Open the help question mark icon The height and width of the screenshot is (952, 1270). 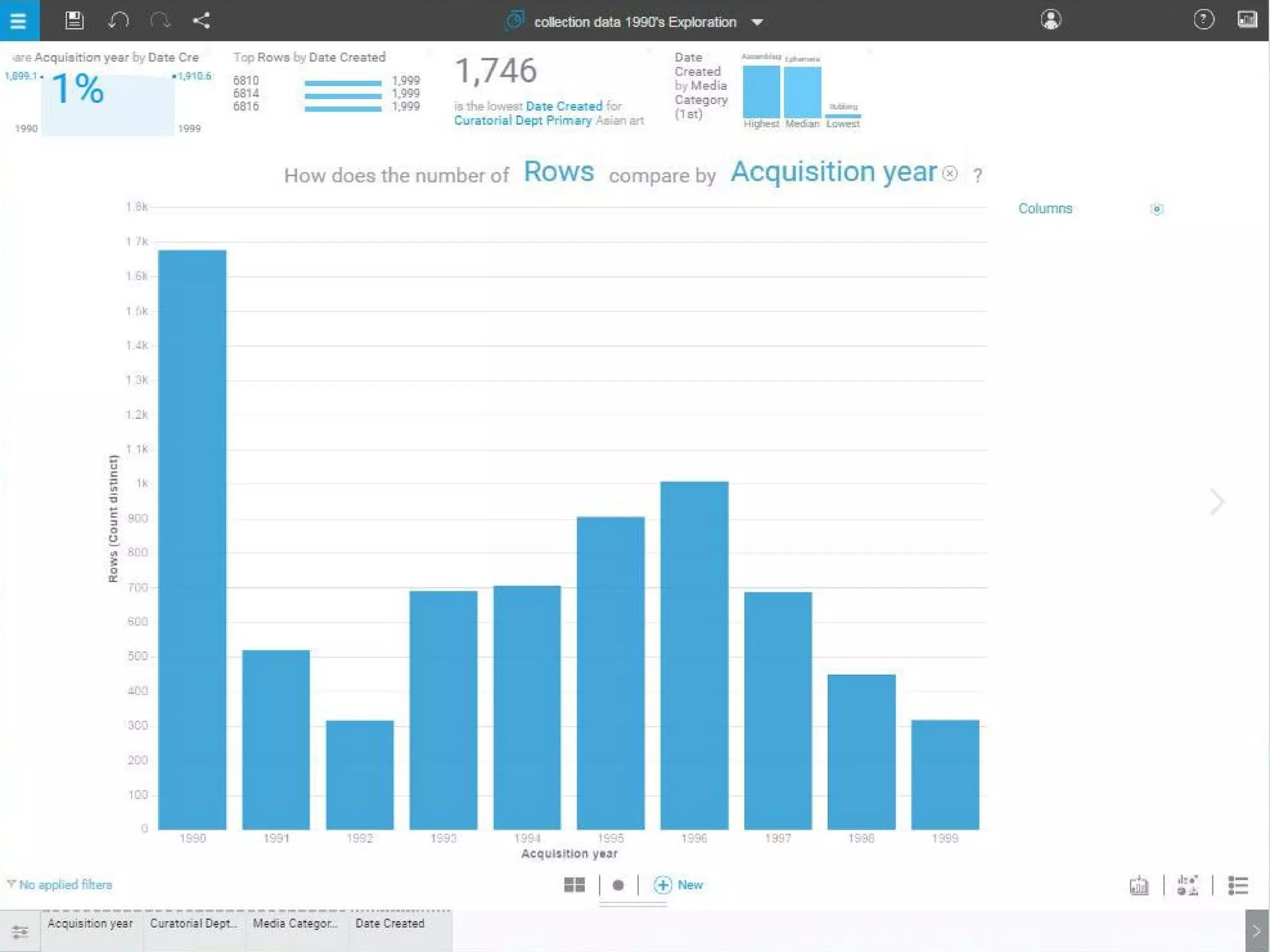[1203, 20]
